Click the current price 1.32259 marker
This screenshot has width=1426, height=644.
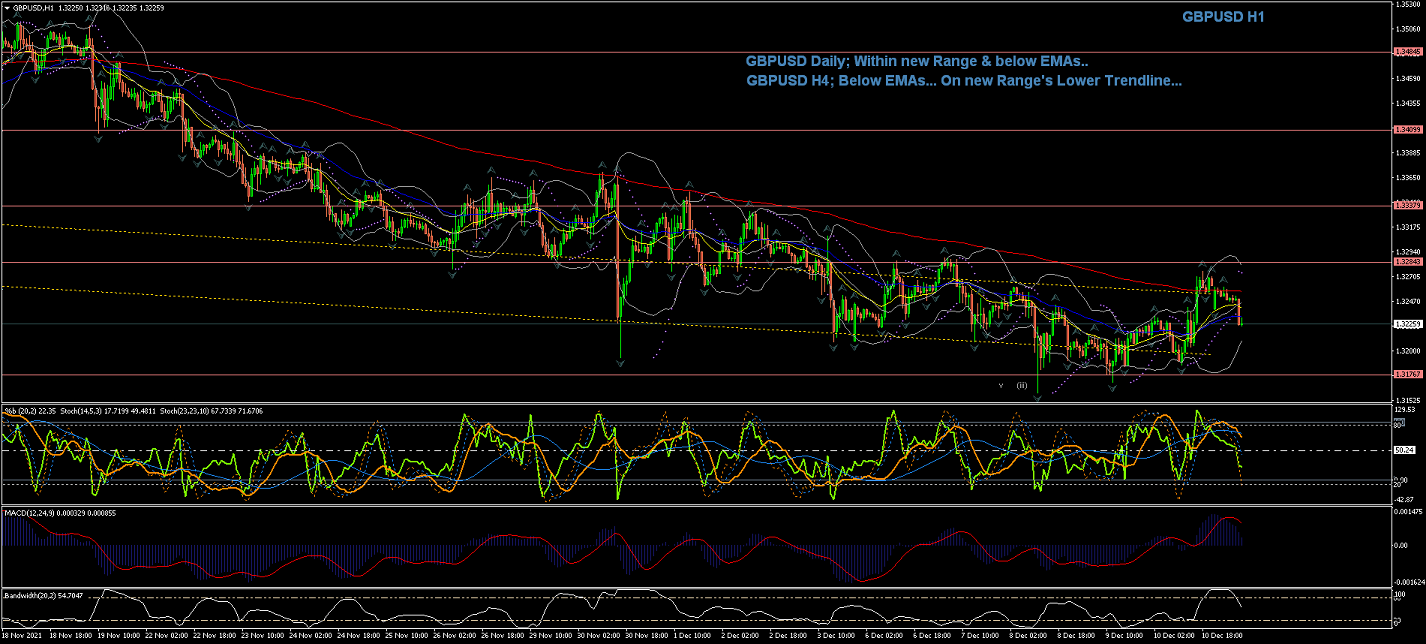[1406, 324]
